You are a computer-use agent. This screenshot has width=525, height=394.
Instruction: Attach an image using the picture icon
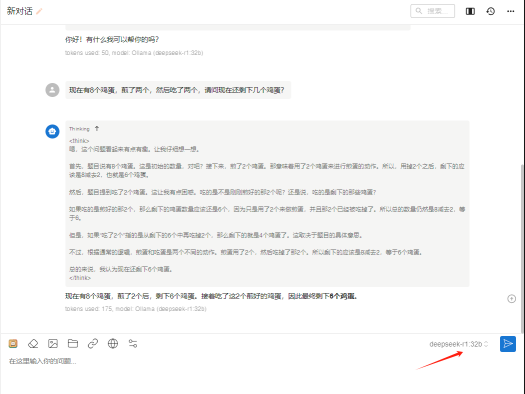click(53, 343)
